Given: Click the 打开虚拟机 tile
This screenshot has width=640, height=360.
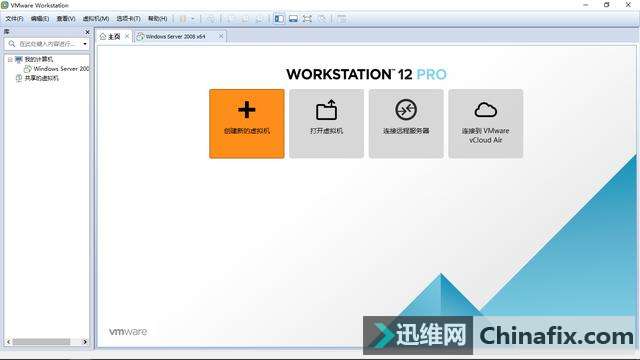Looking at the screenshot, I should click(327, 124).
